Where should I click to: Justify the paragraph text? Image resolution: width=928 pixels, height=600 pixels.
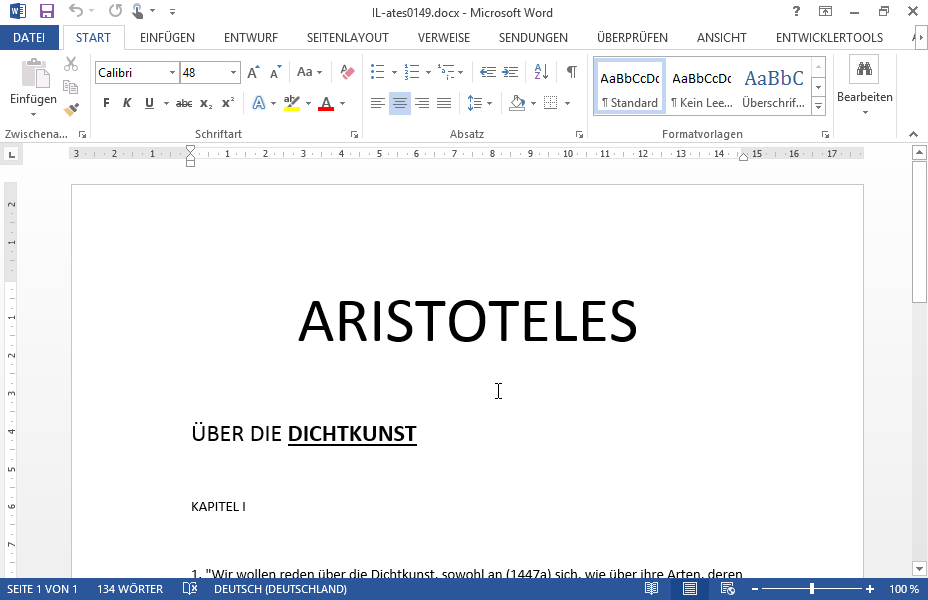click(x=444, y=104)
